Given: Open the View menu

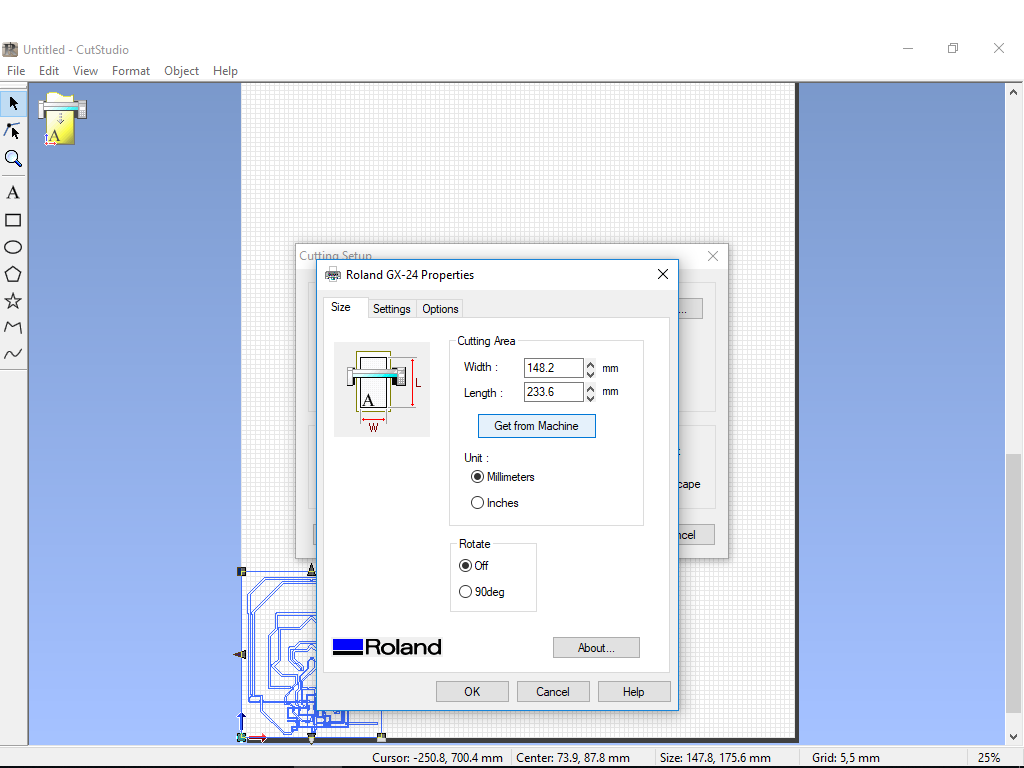Looking at the screenshot, I should coord(86,71).
